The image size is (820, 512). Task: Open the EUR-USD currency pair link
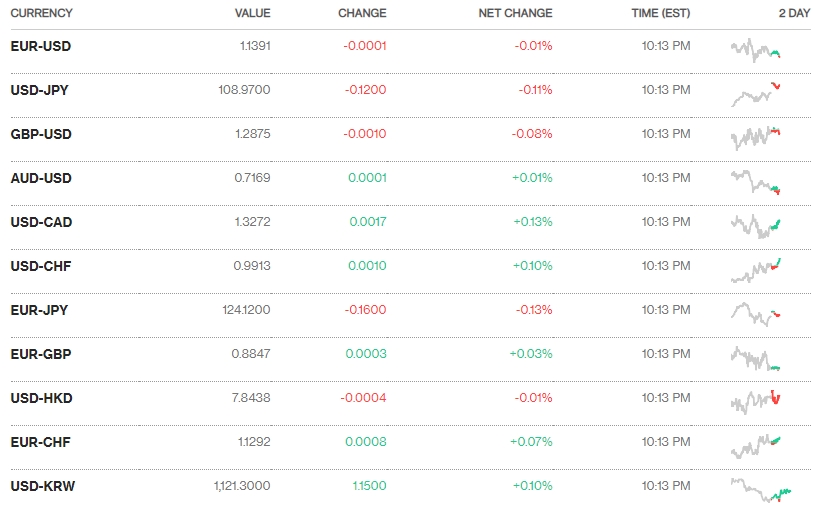[40, 46]
